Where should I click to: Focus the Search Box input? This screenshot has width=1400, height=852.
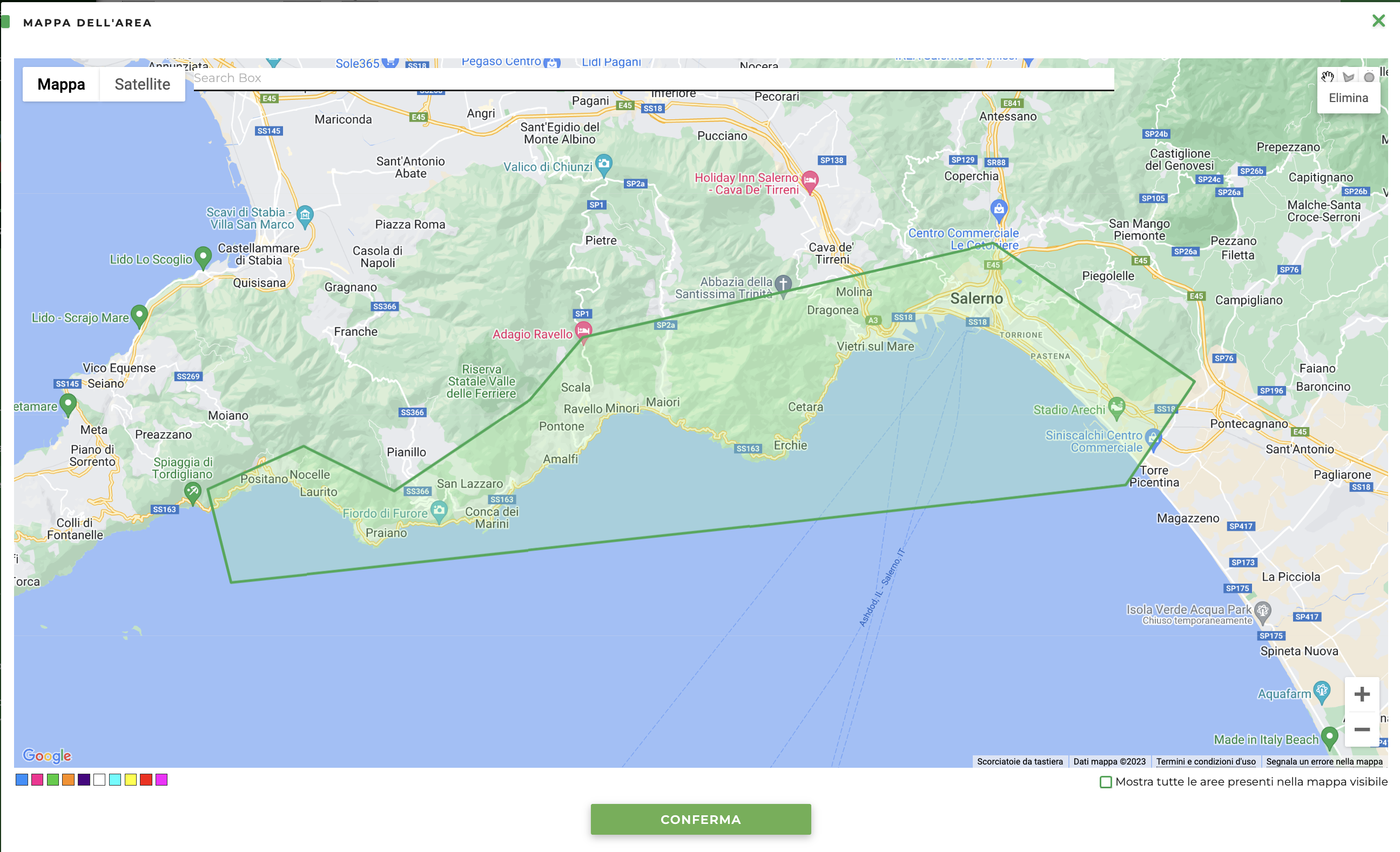(654, 78)
